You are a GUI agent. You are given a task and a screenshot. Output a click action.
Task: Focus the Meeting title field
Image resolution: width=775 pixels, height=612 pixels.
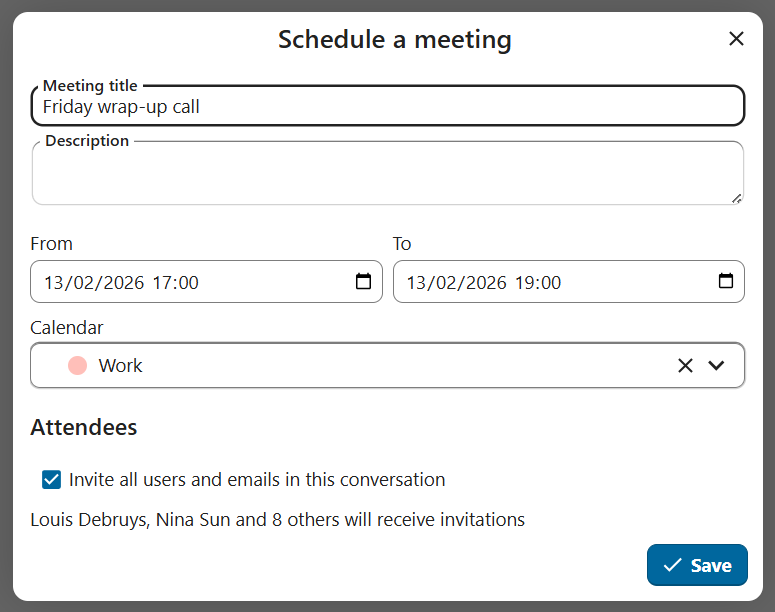point(388,107)
